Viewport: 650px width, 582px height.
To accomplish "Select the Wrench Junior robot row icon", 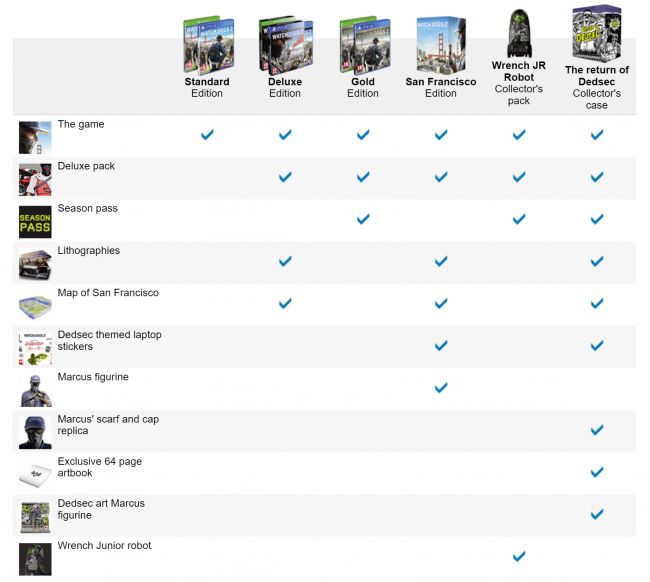I will 35,558.
